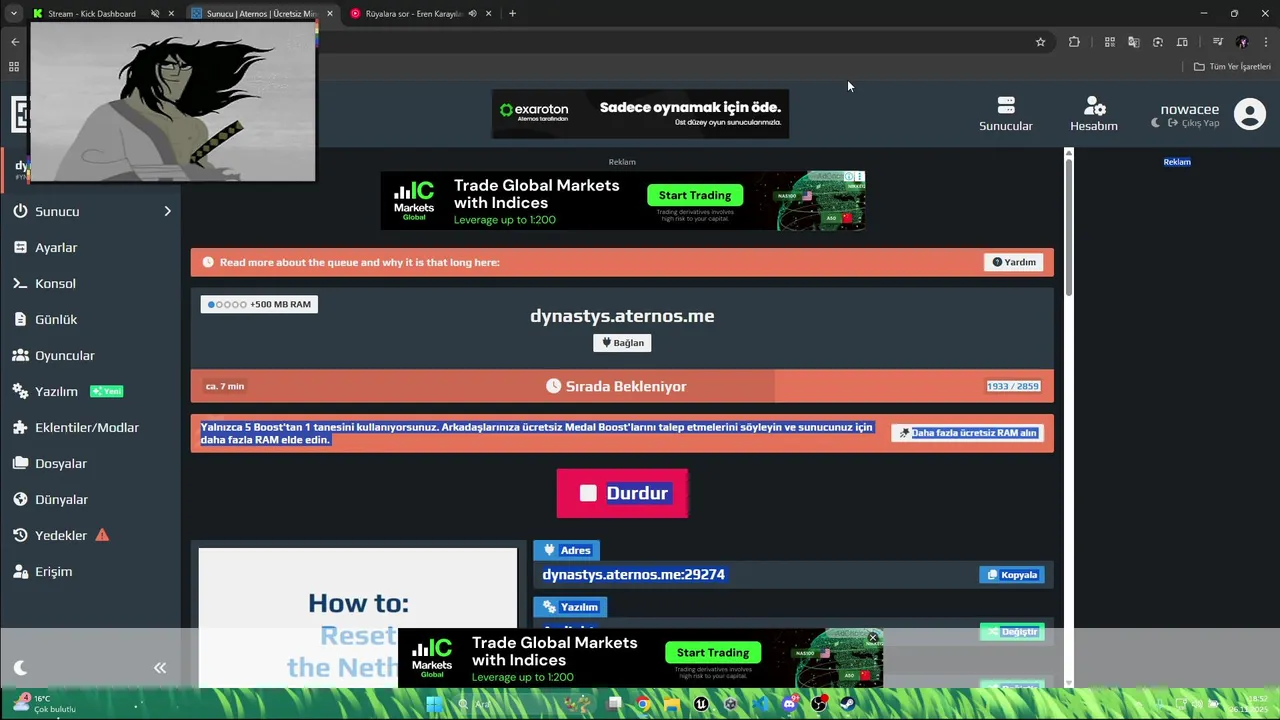This screenshot has width=1280, height=720.
Task: Click the +500 MB RAM boost indicator
Action: pos(259,304)
